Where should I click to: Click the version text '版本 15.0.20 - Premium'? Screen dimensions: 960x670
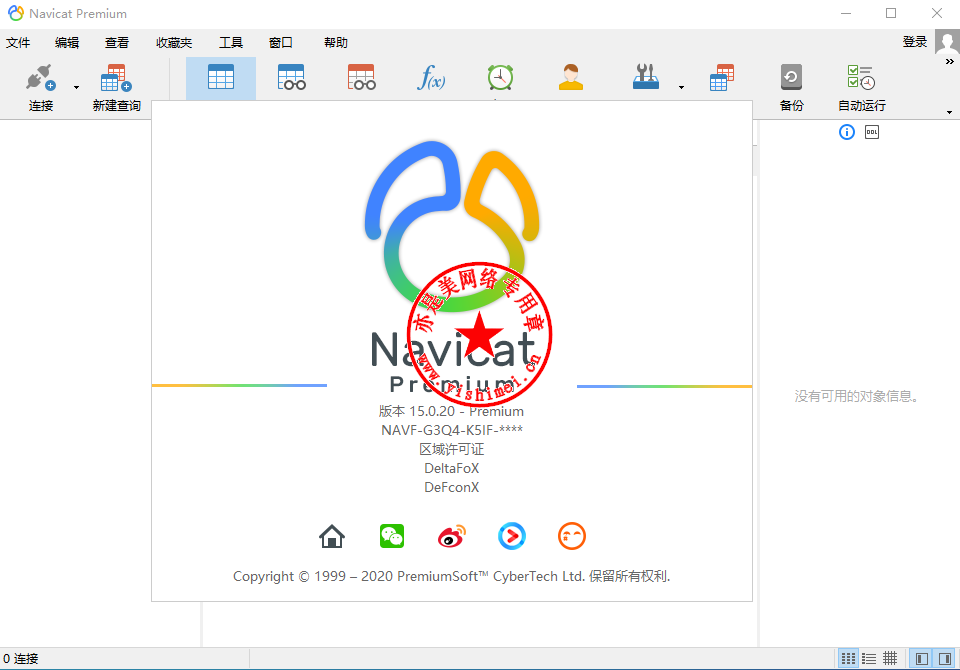[451, 412]
